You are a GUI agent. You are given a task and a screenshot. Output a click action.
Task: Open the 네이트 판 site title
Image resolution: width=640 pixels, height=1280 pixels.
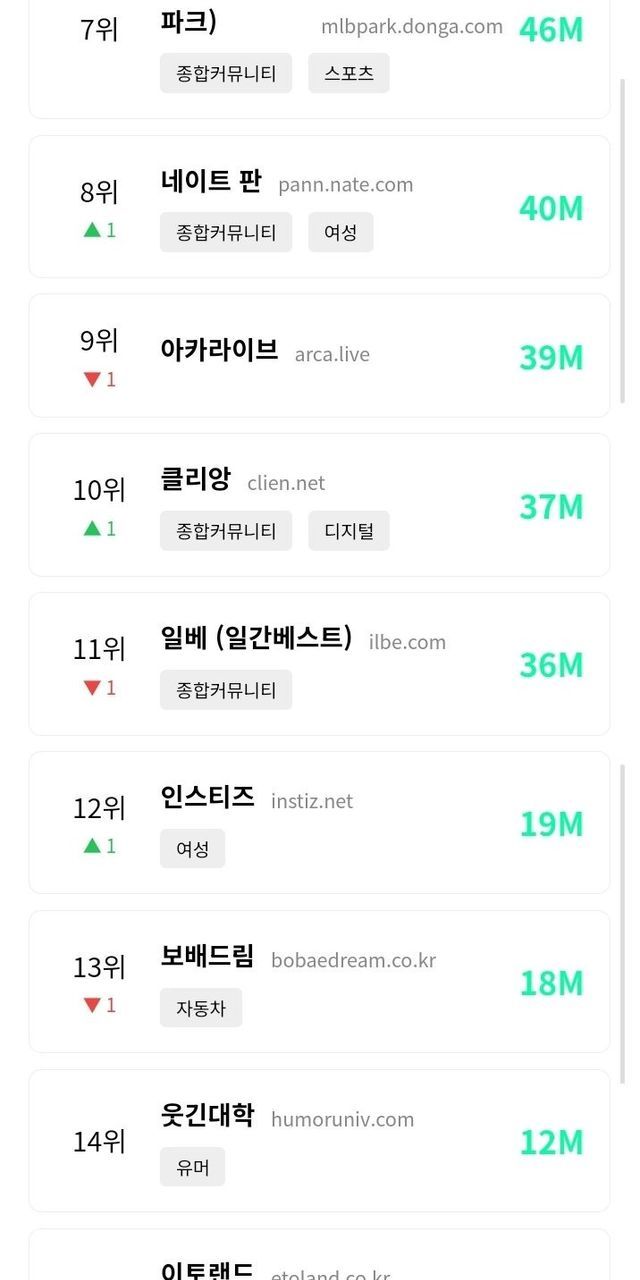(x=211, y=181)
